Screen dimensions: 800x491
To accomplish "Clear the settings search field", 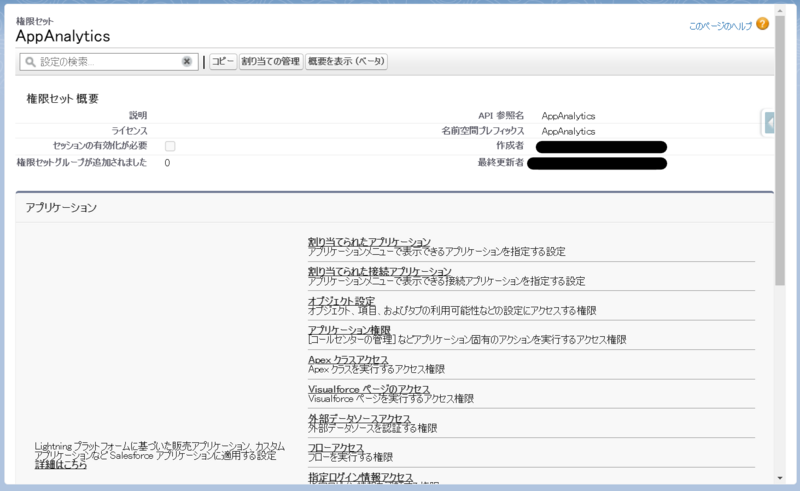I will click(x=187, y=61).
